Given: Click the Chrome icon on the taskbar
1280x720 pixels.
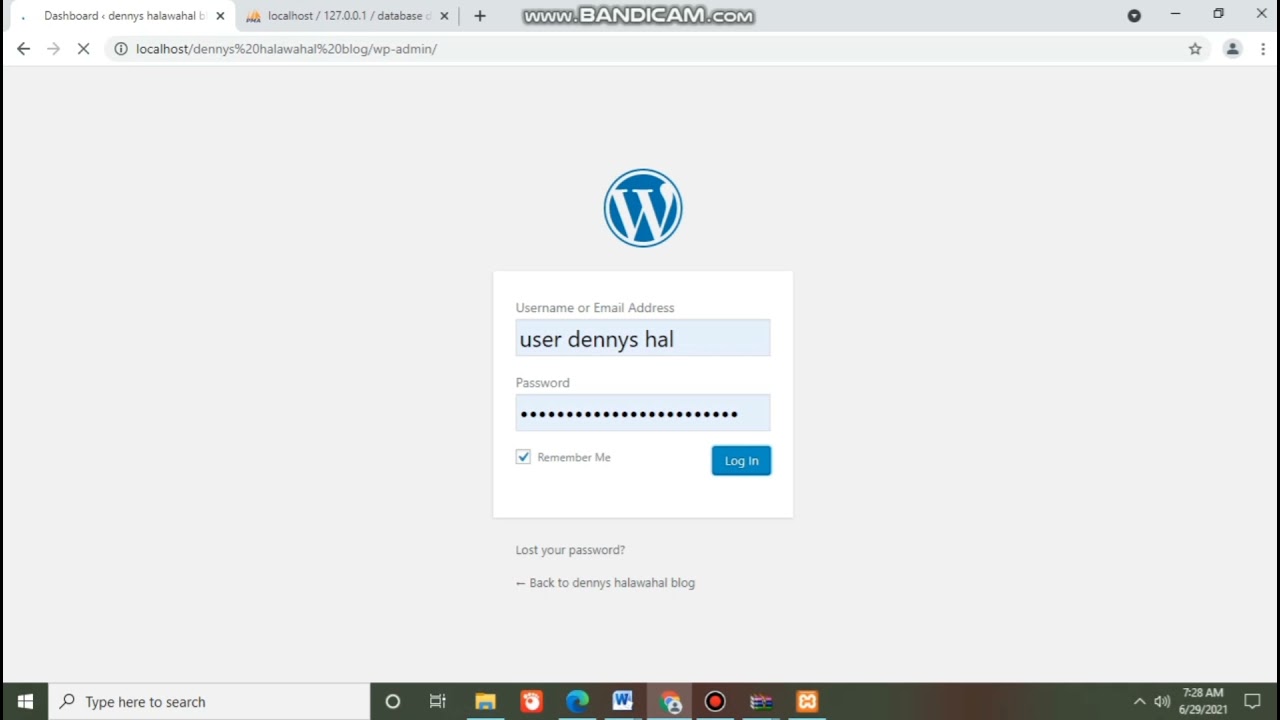Looking at the screenshot, I should pyautogui.click(x=669, y=702).
